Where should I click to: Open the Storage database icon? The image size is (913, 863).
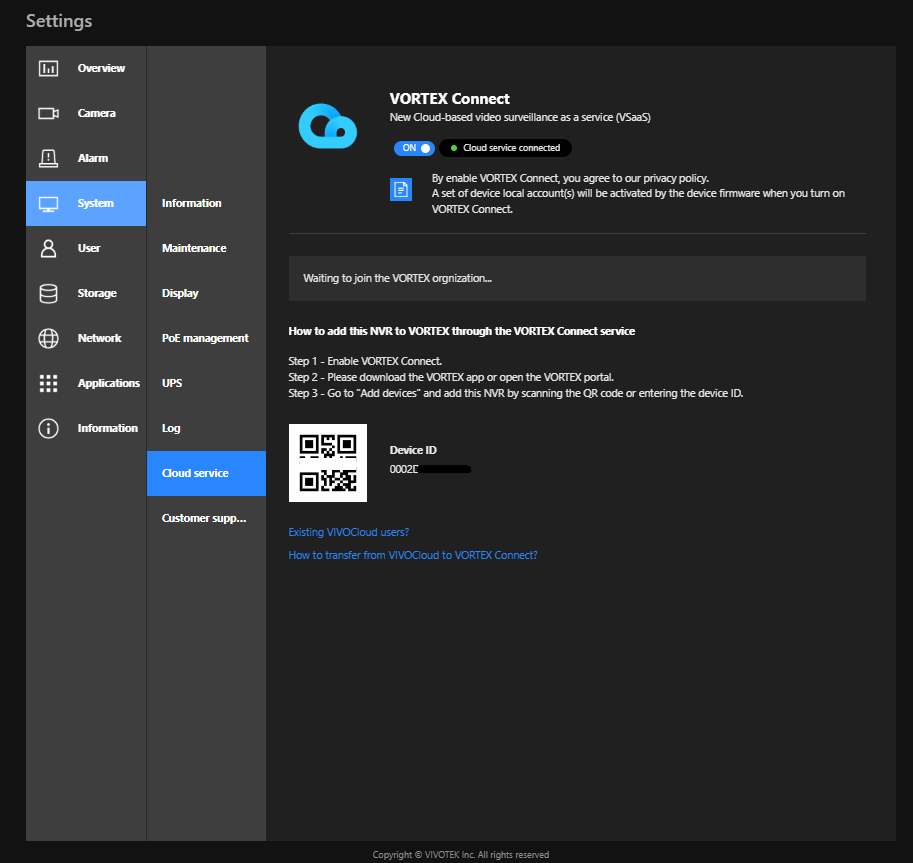tap(48, 293)
